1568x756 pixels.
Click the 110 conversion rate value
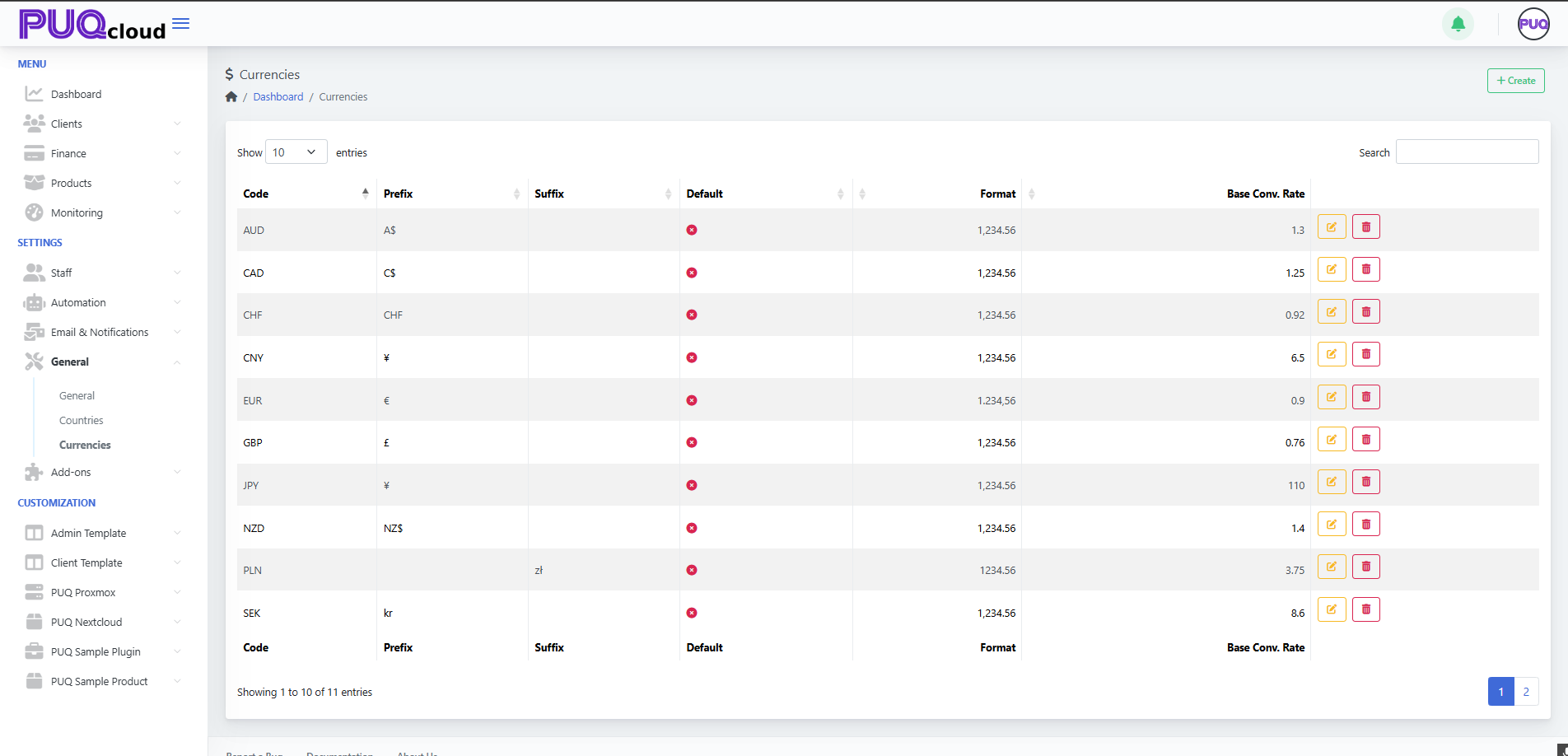point(1296,485)
